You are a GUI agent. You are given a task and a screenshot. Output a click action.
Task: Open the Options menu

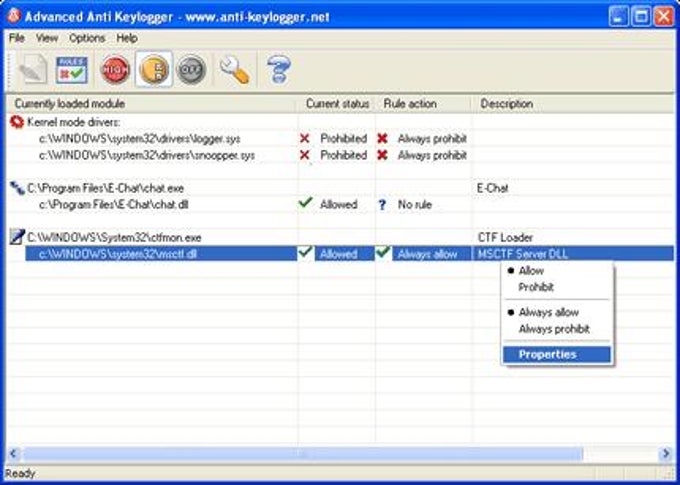click(x=87, y=38)
